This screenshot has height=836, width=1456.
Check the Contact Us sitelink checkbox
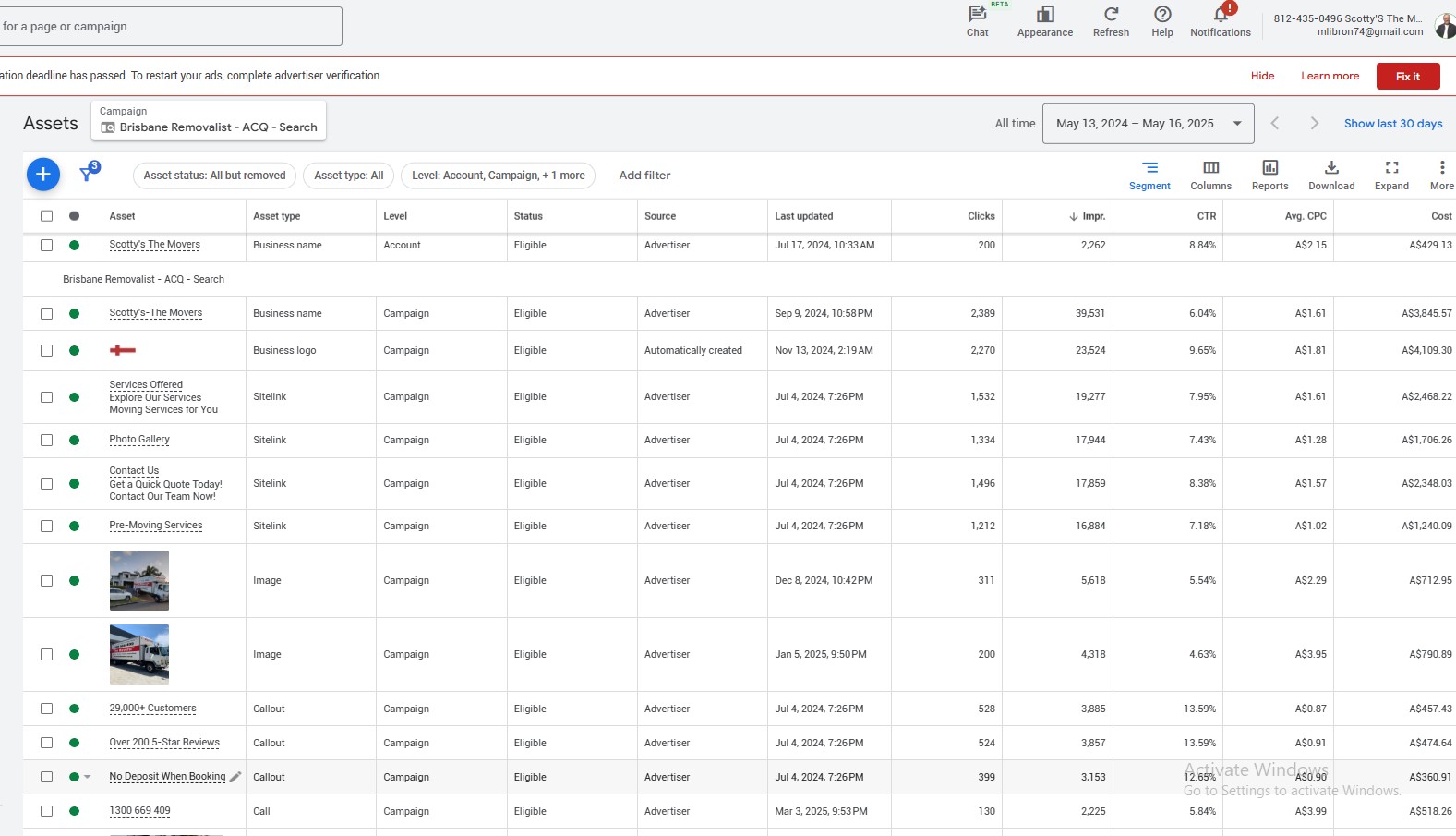(47, 484)
